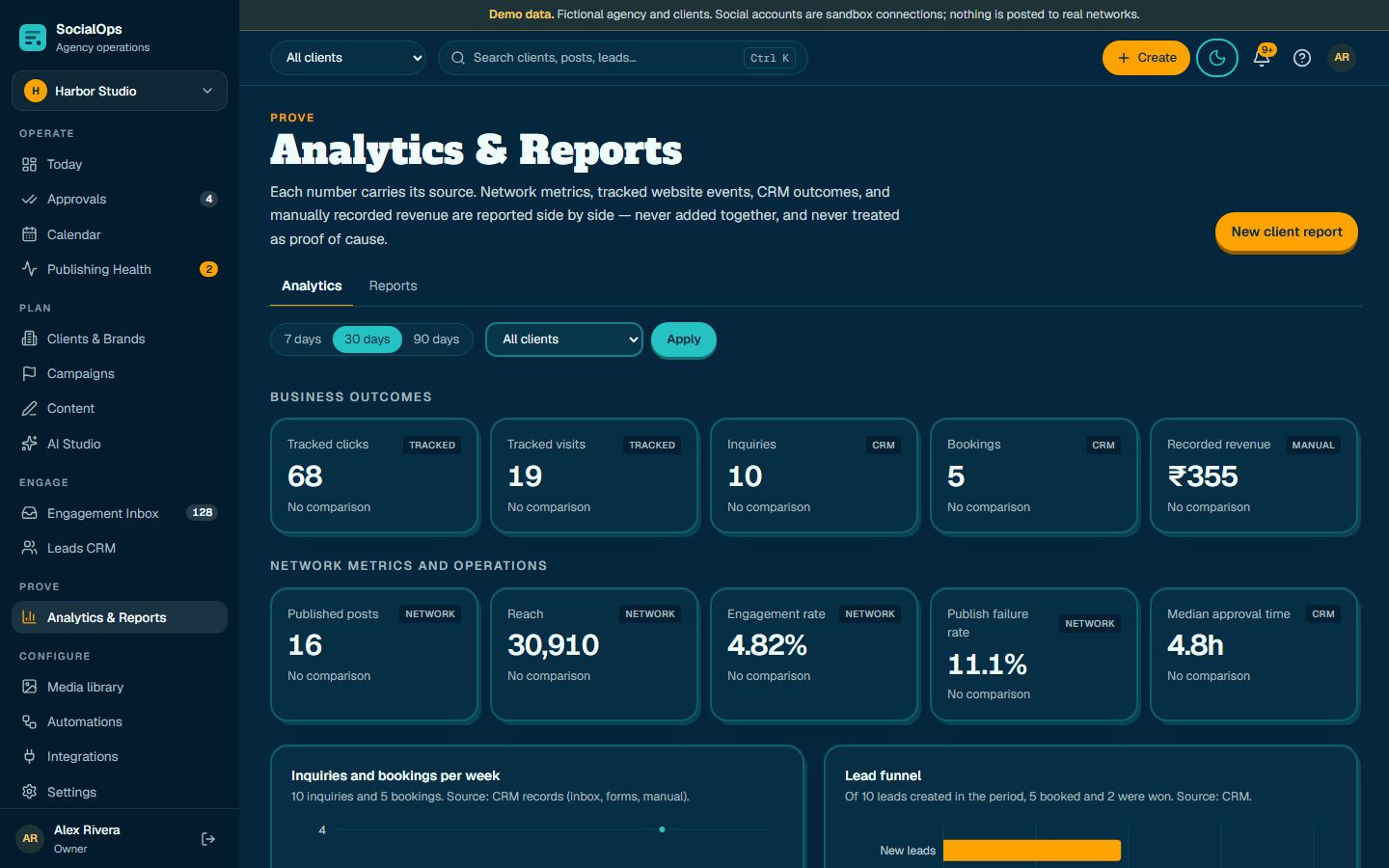Open the help question-mark icon
This screenshot has height=868, width=1389.
(x=1302, y=58)
